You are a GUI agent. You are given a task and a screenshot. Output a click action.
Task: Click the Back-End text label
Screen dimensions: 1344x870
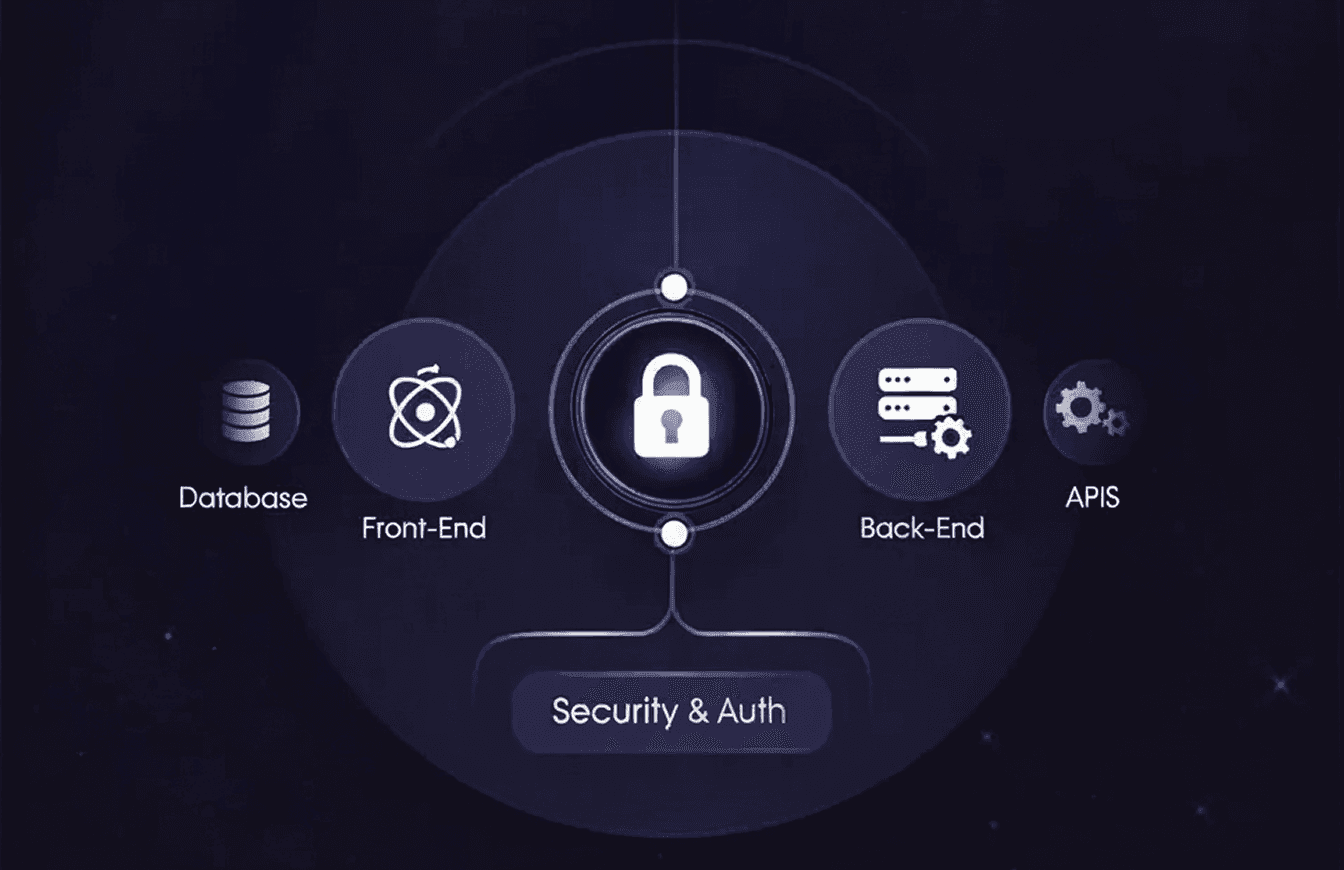click(922, 528)
